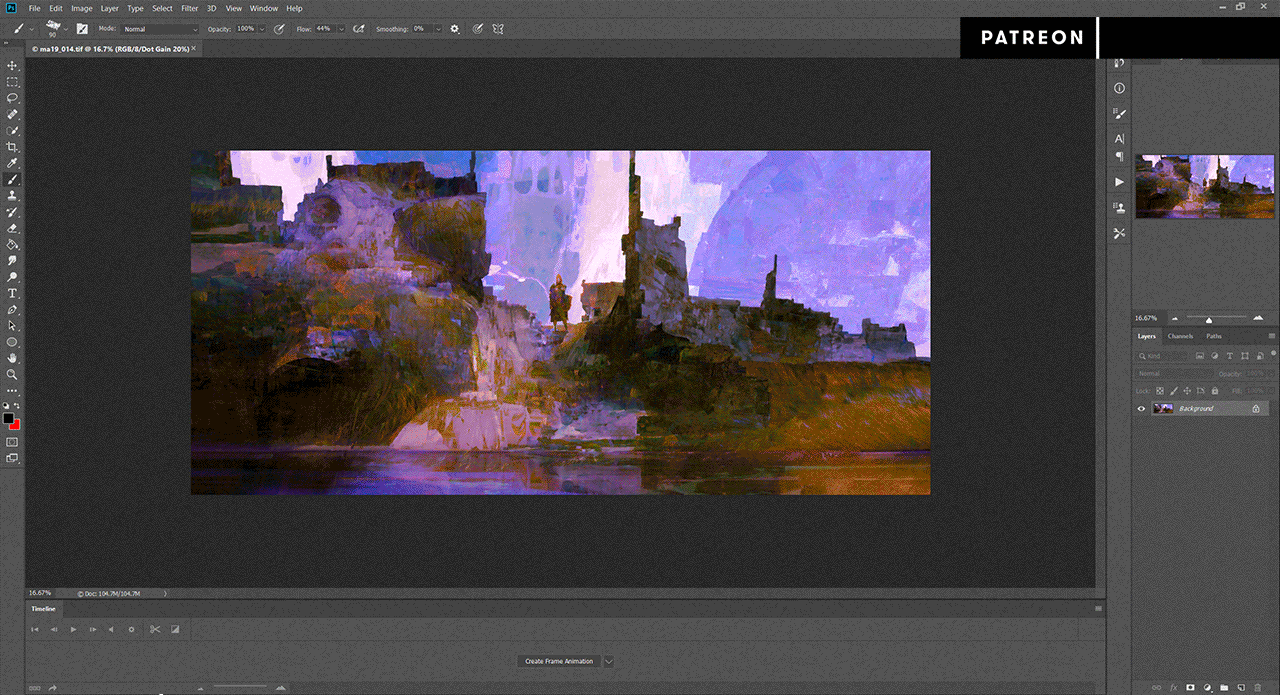Screen dimensions: 1280x695
Task: Click the Navigator preview thumbnail
Action: tap(1203, 186)
